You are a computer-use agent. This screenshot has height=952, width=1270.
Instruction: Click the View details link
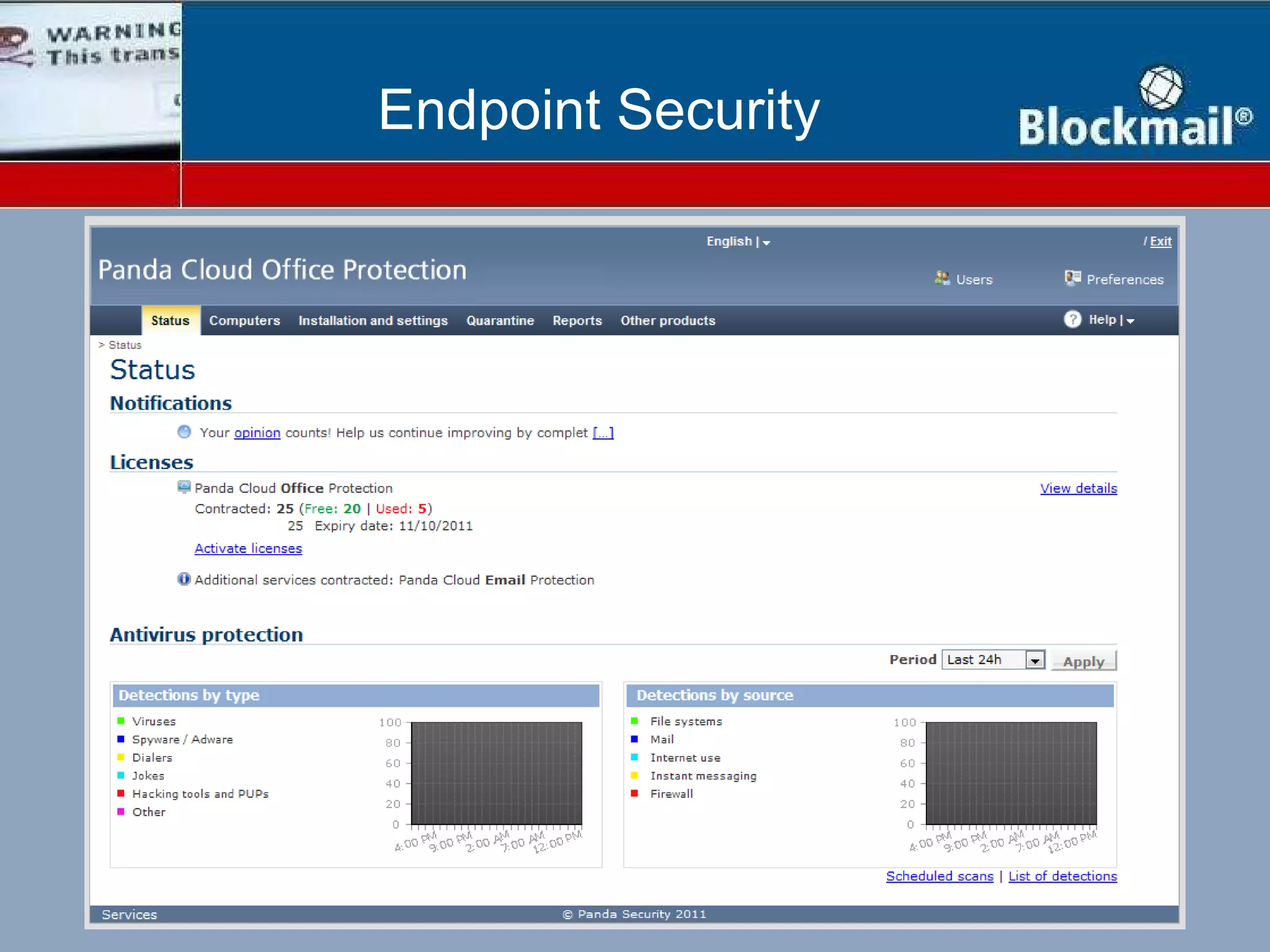pyautogui.click(x=1078, y=488)
